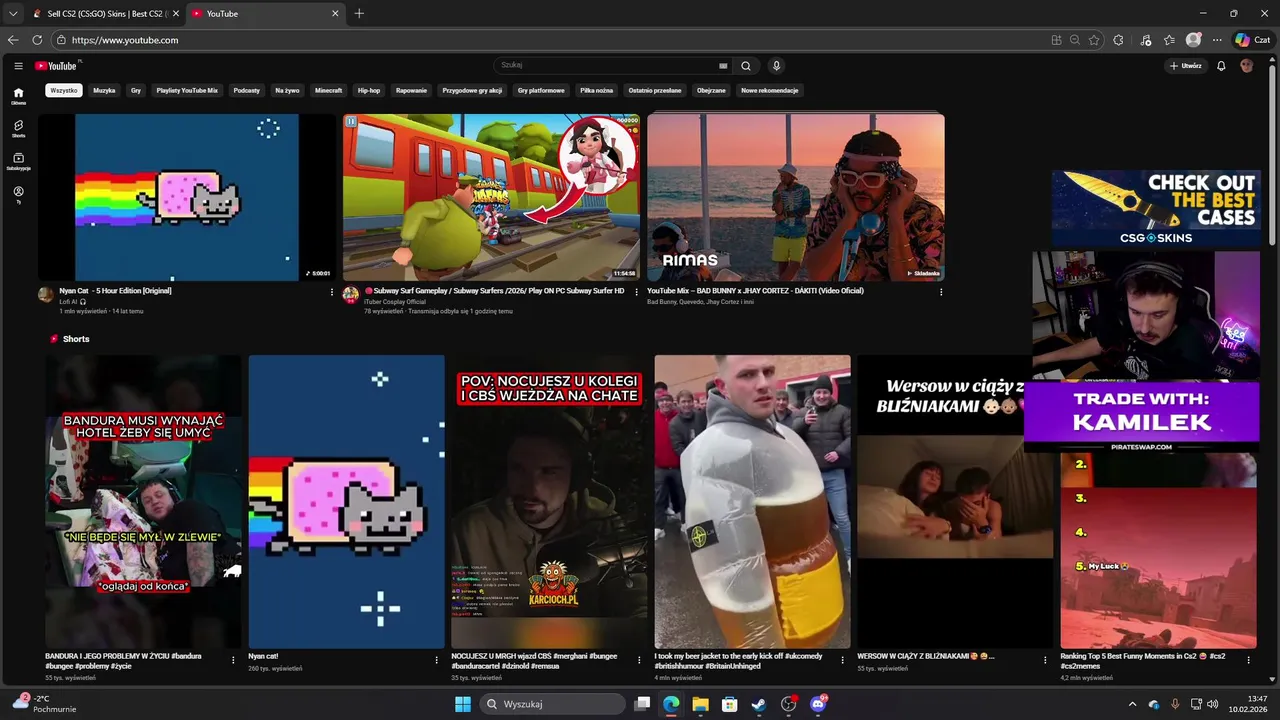Open the on-screen keyboard in search box
The width and height of the screenshot is (1280, 720).
coord(723,66)
